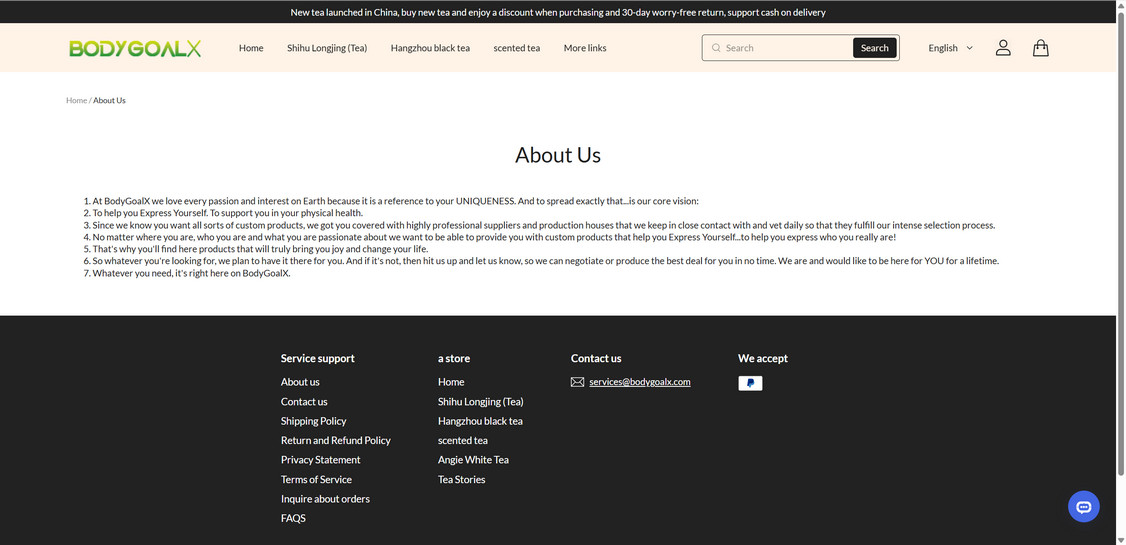Open Return and Refund Policy link
Image resolution: width=1126 pixels, height=545 pixels.
pos(336,440)
